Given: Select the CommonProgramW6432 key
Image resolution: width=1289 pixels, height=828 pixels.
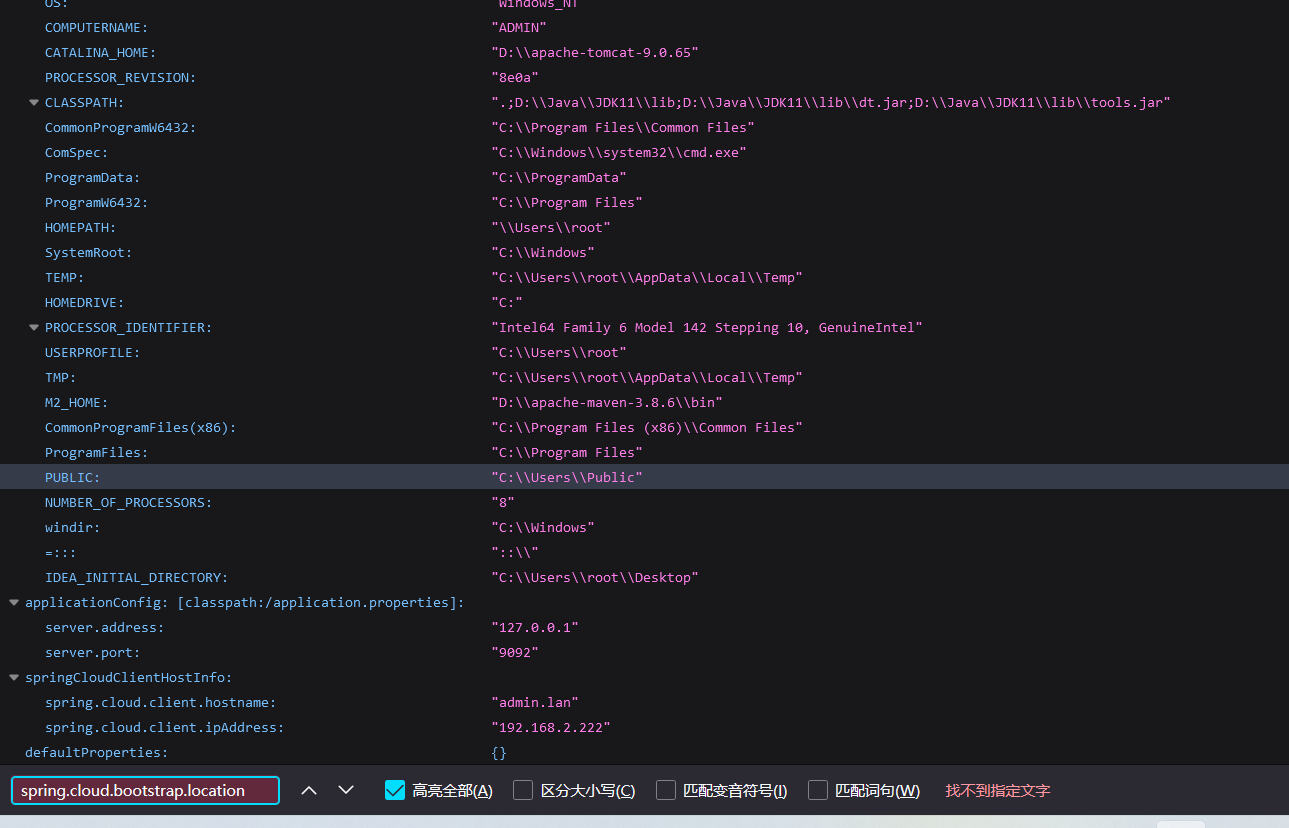Looking at the screenshot, I should point(120,127).
